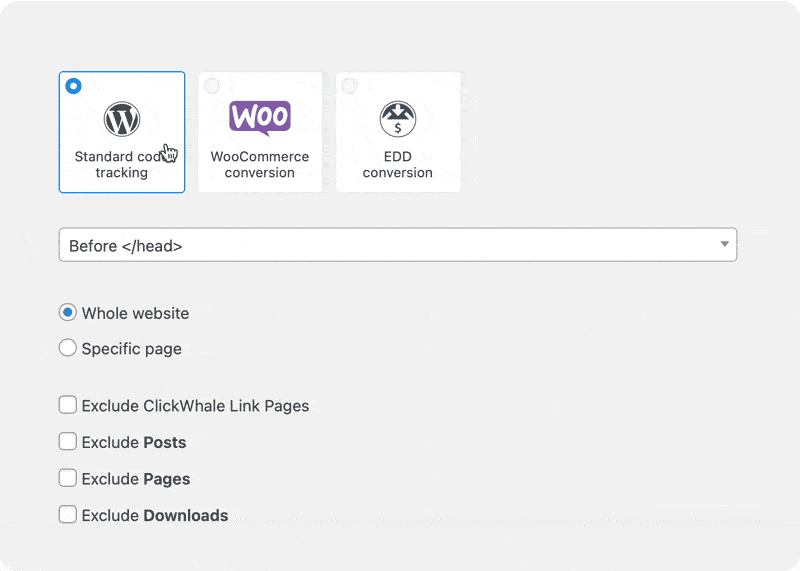Click the "Exclude Downloads" label text
This screenshot has height=571, width=800.
tap(155, 515)
